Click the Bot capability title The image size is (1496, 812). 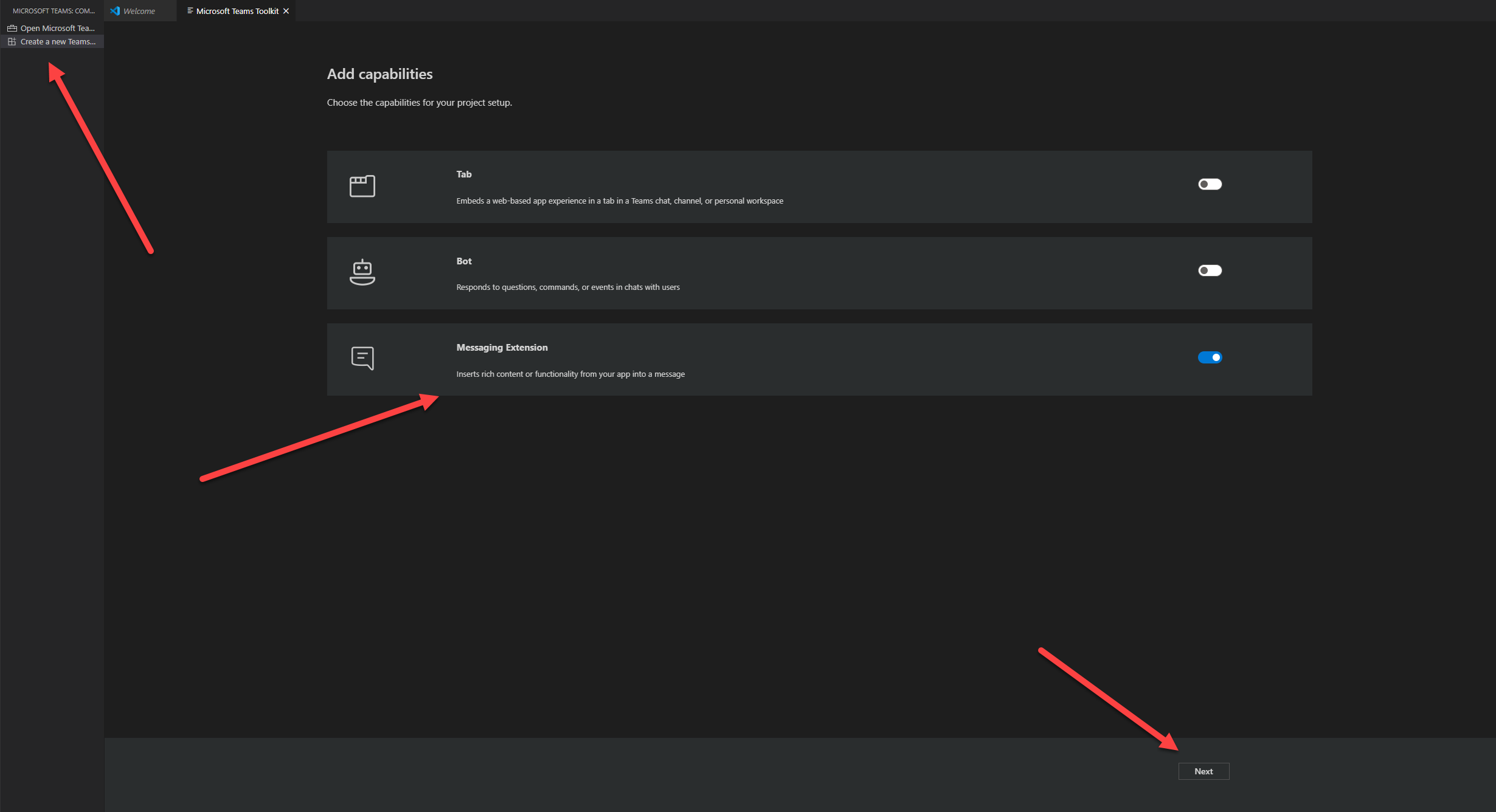(464, 261)
